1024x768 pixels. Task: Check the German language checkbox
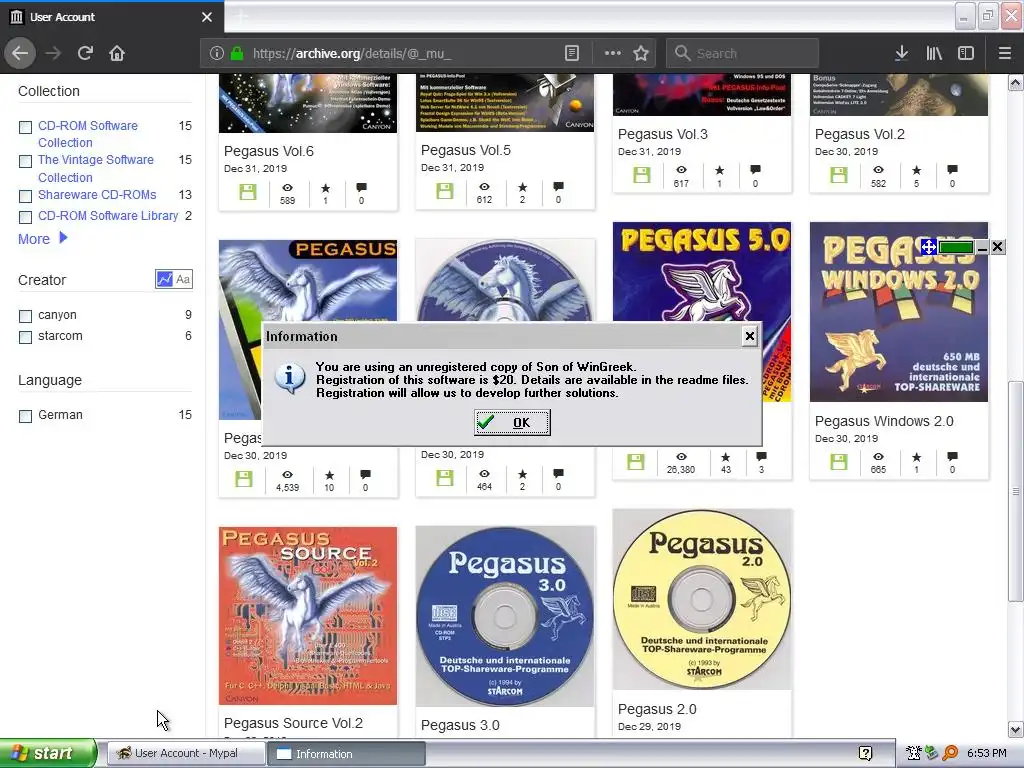[25, 416]
